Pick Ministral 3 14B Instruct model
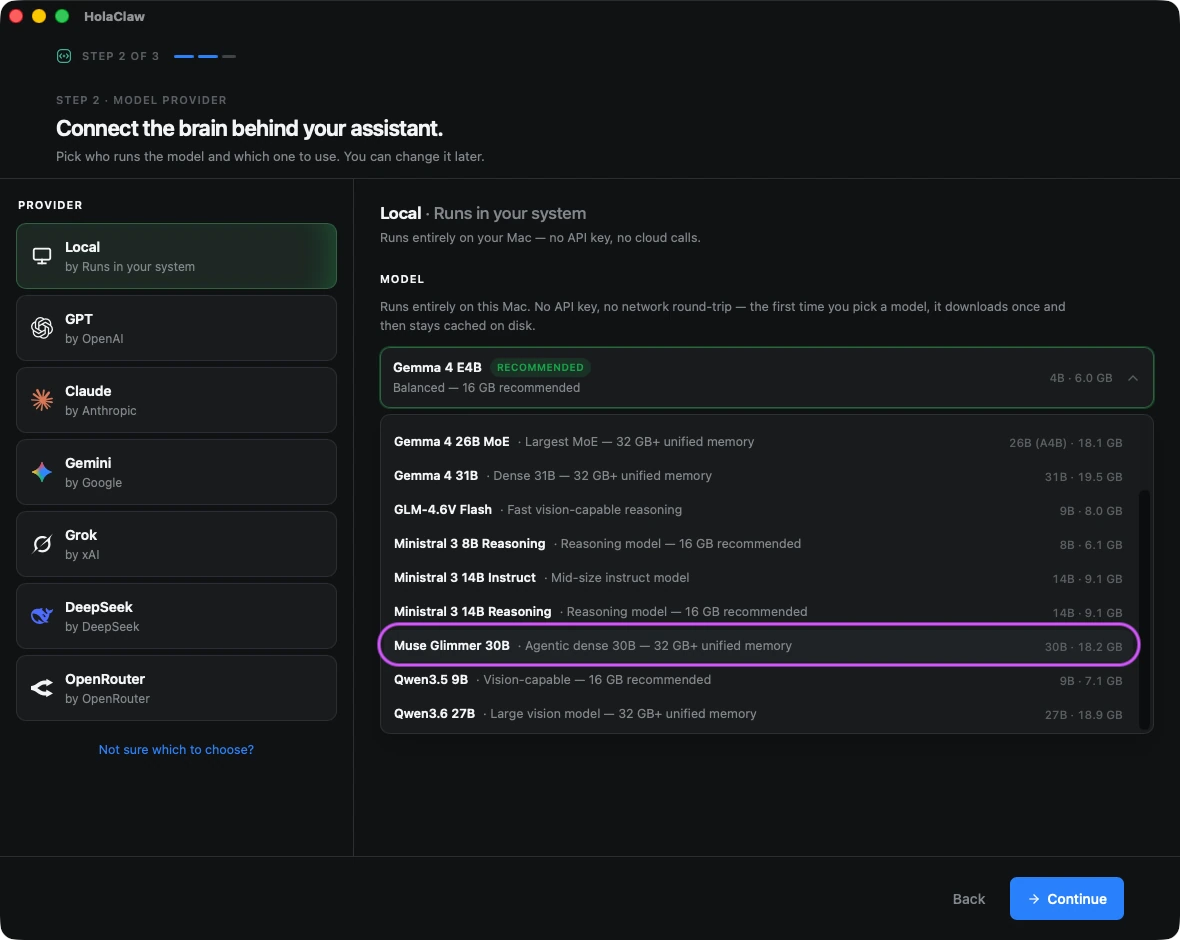 pos(759,577)
